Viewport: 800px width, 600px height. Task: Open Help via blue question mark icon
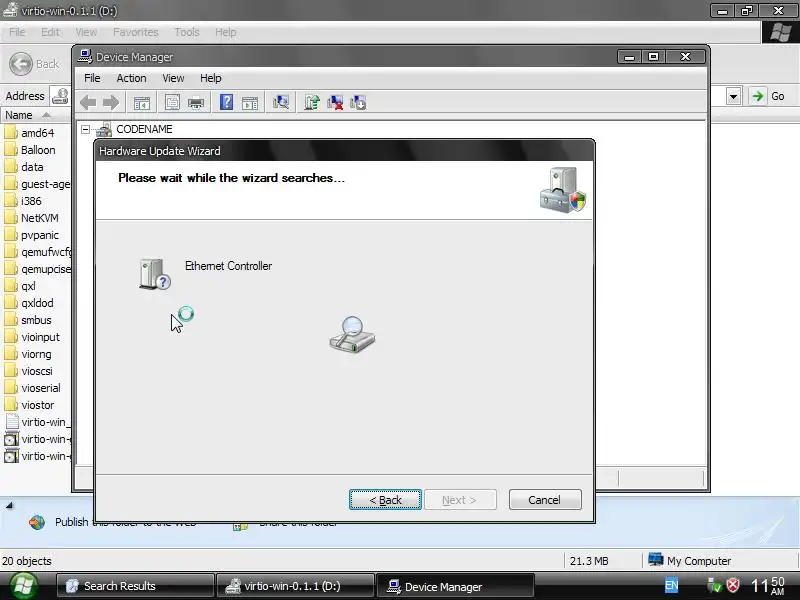coord(226,103)
